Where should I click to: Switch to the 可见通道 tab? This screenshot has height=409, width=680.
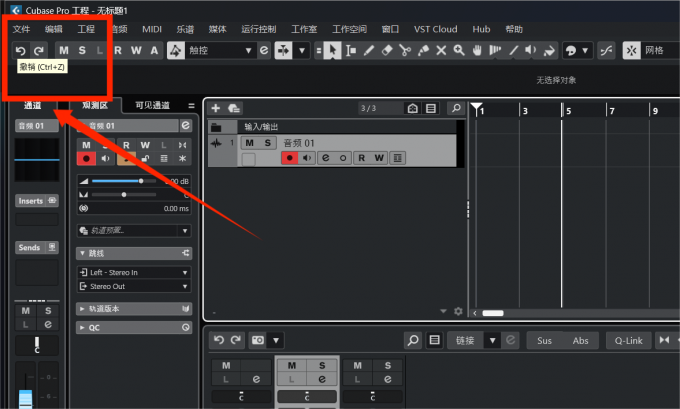(153, 105)
